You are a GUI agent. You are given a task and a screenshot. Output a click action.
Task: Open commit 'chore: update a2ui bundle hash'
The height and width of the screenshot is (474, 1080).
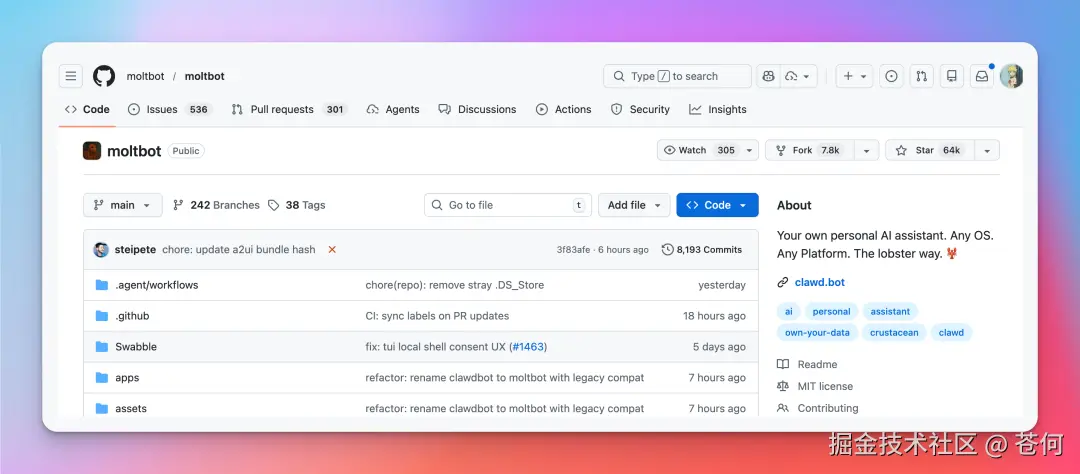point(239,249)
